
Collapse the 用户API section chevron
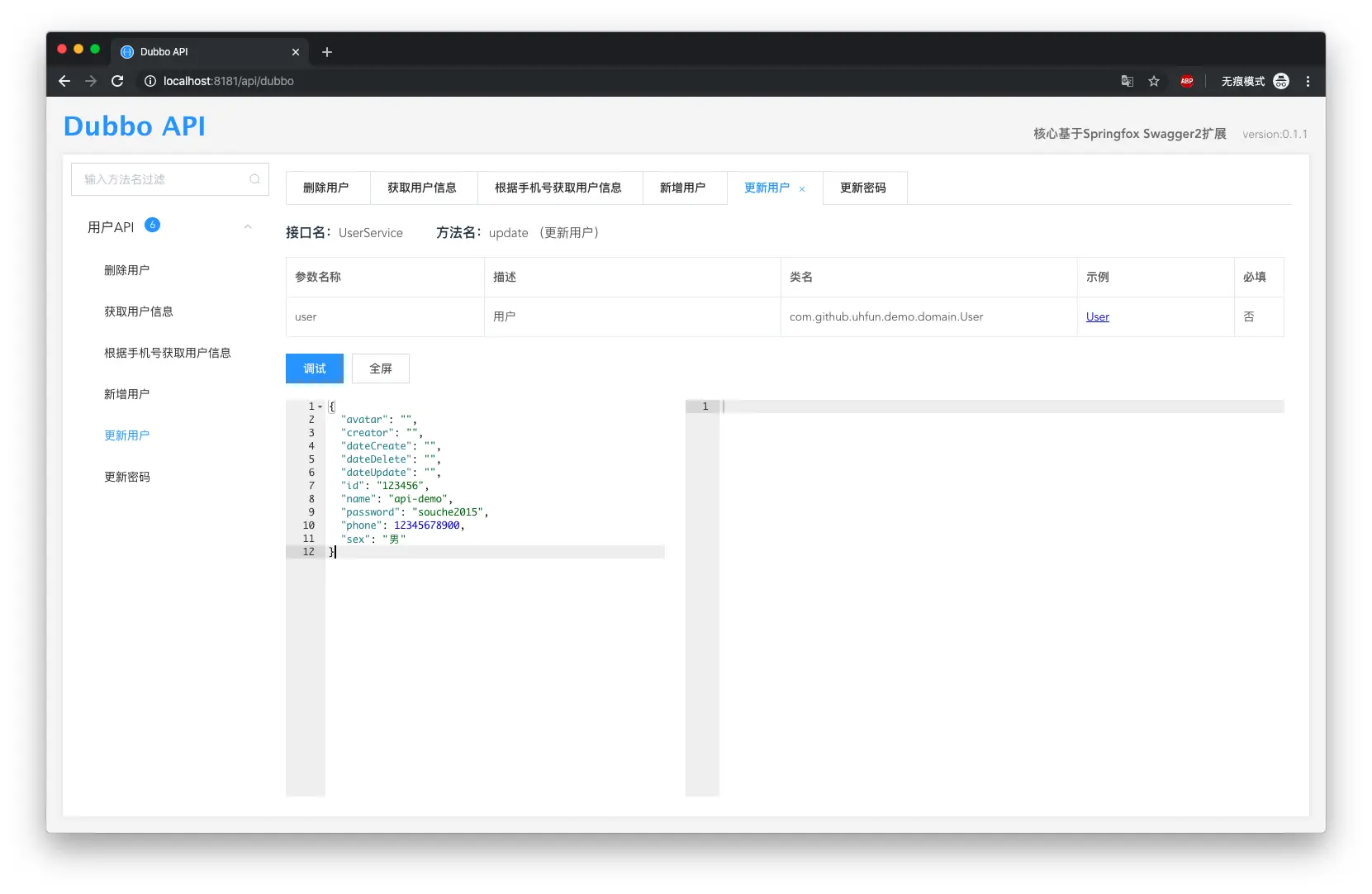(248, 226)
